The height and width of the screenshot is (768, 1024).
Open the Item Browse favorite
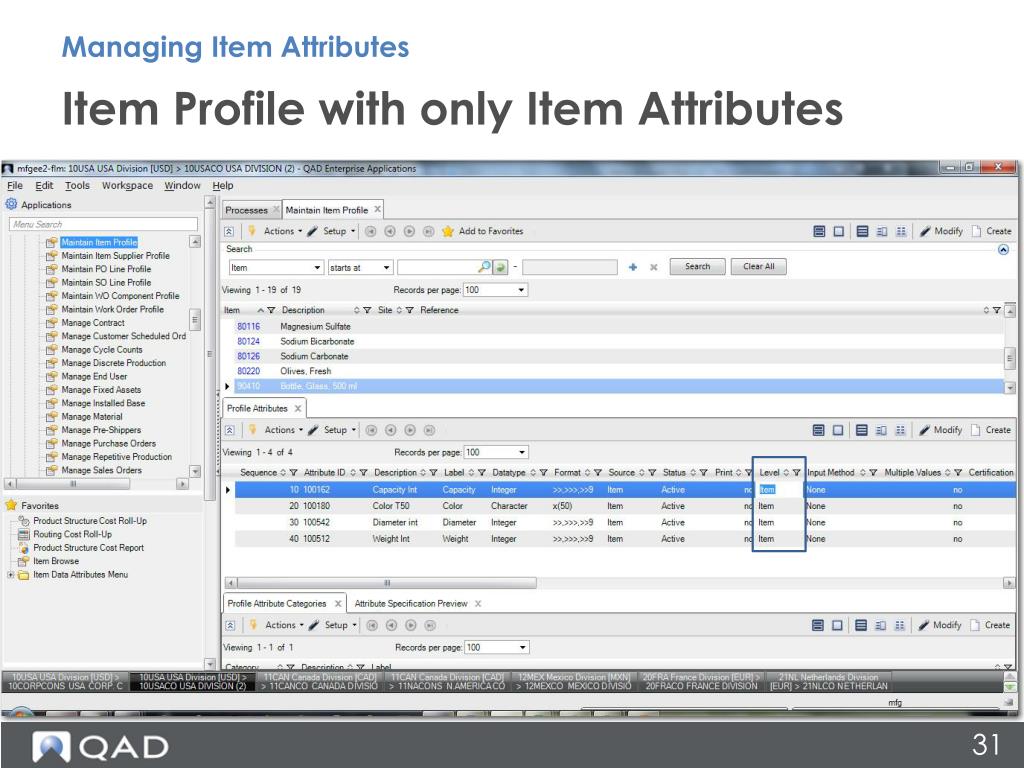coord(56,561)
